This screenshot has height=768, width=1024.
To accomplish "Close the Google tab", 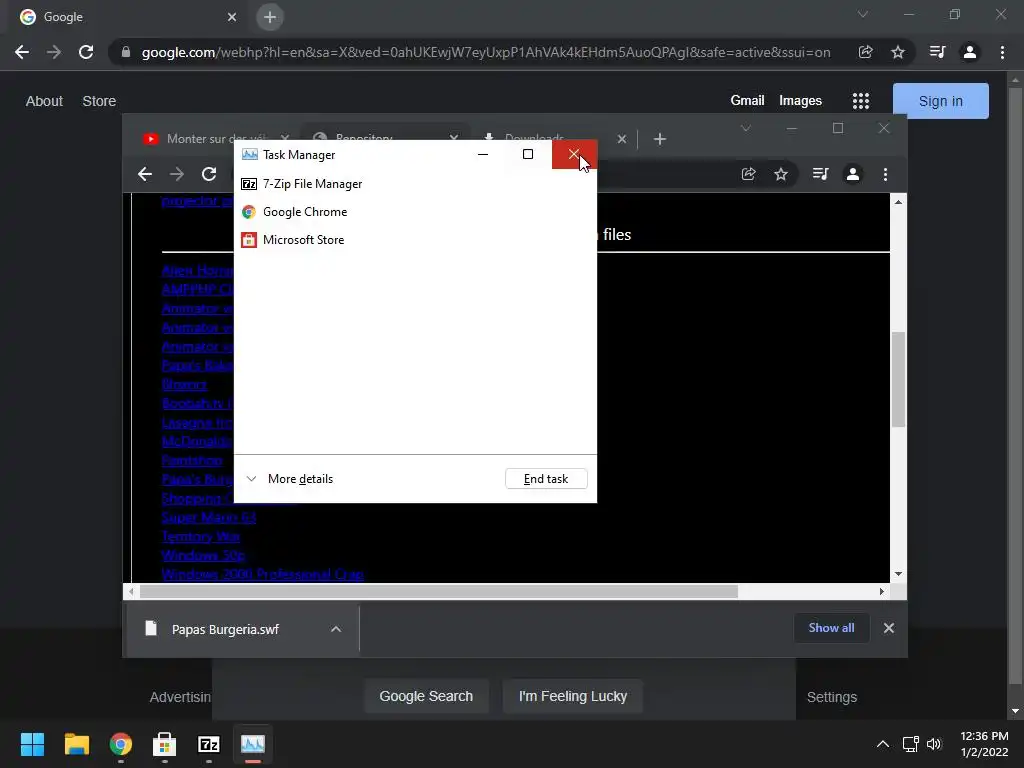I will click(232, 17).
